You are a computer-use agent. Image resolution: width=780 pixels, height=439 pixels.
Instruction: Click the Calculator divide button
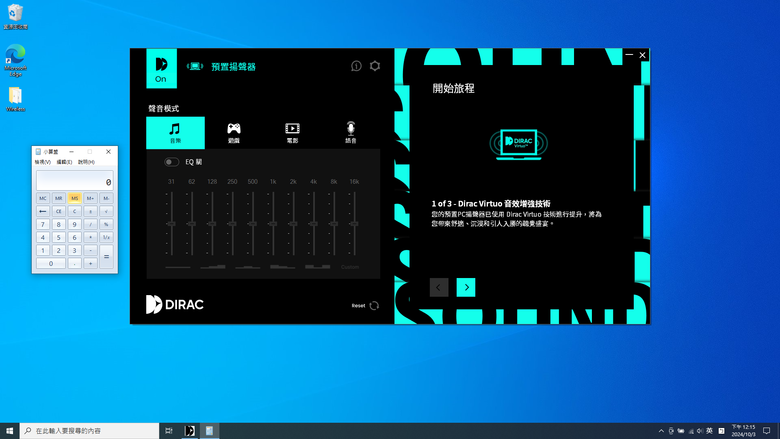tap(91, 224)
